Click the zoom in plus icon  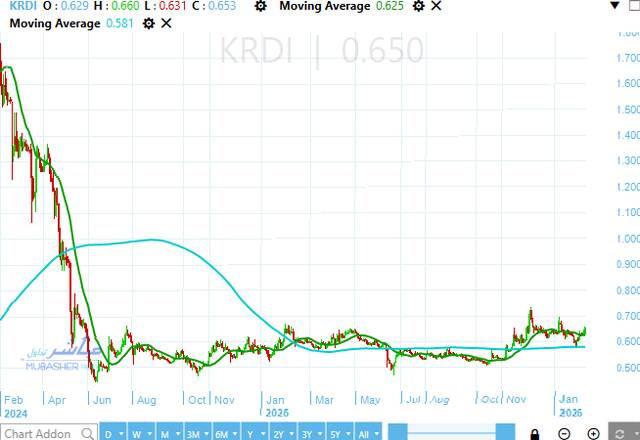pos(594,433)
